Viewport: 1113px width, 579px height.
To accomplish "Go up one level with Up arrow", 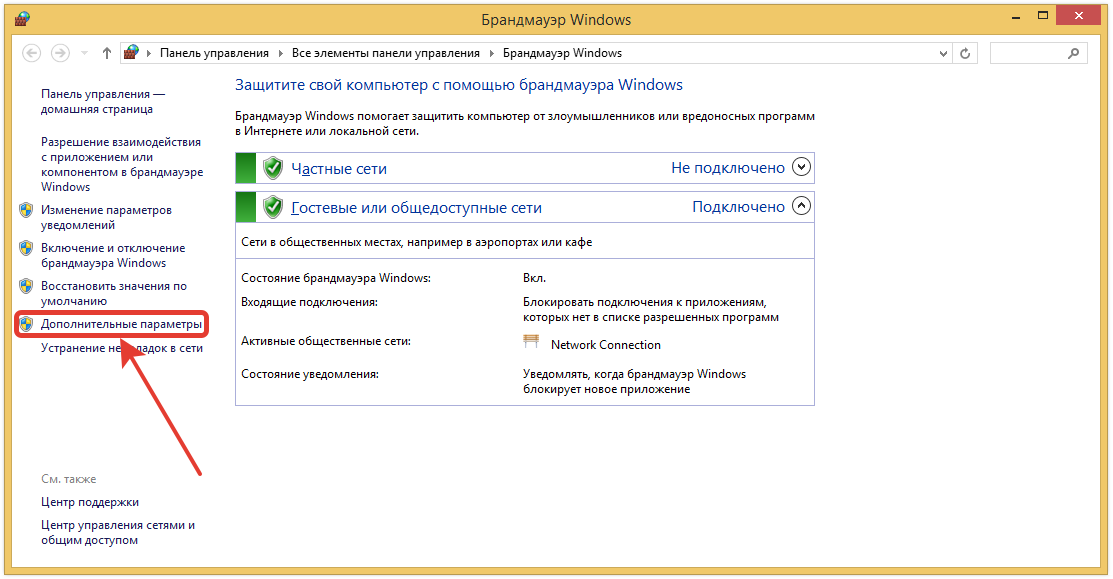I will tap(106, 53).
